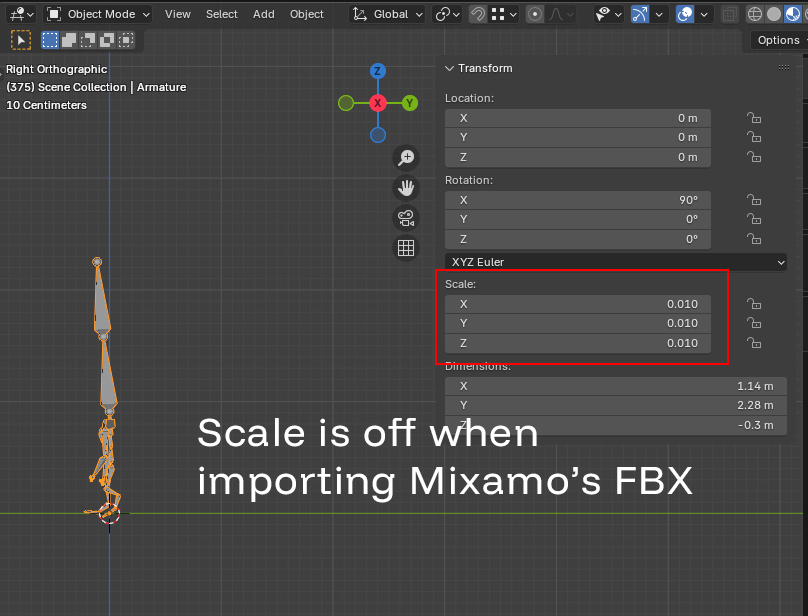The image size is (808, 616).
Task: Click the negative Z axis gizmo circle
Action: (378, 135)
